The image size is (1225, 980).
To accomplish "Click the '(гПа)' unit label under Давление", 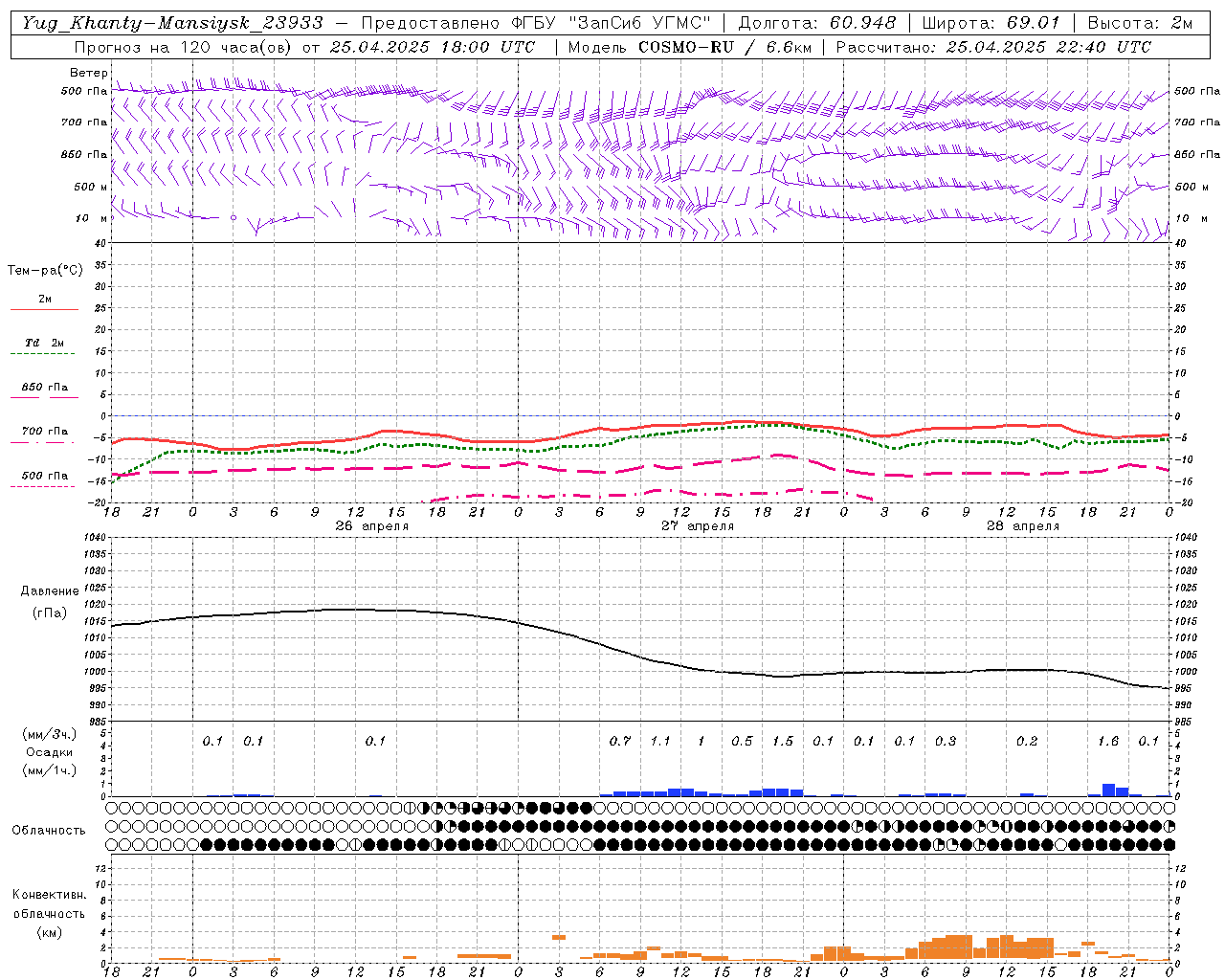I will 50,613.
